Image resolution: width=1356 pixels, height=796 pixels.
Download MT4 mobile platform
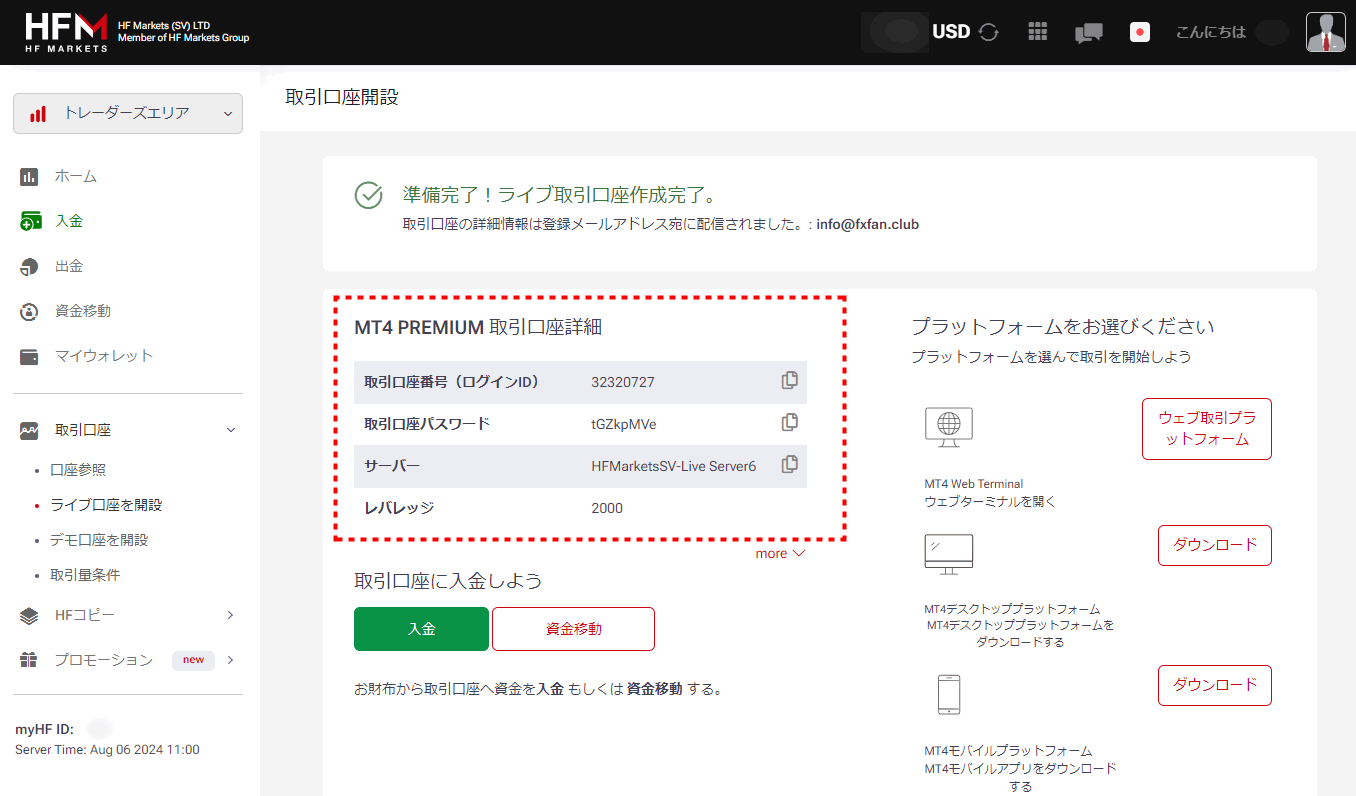click(1215, 686)
